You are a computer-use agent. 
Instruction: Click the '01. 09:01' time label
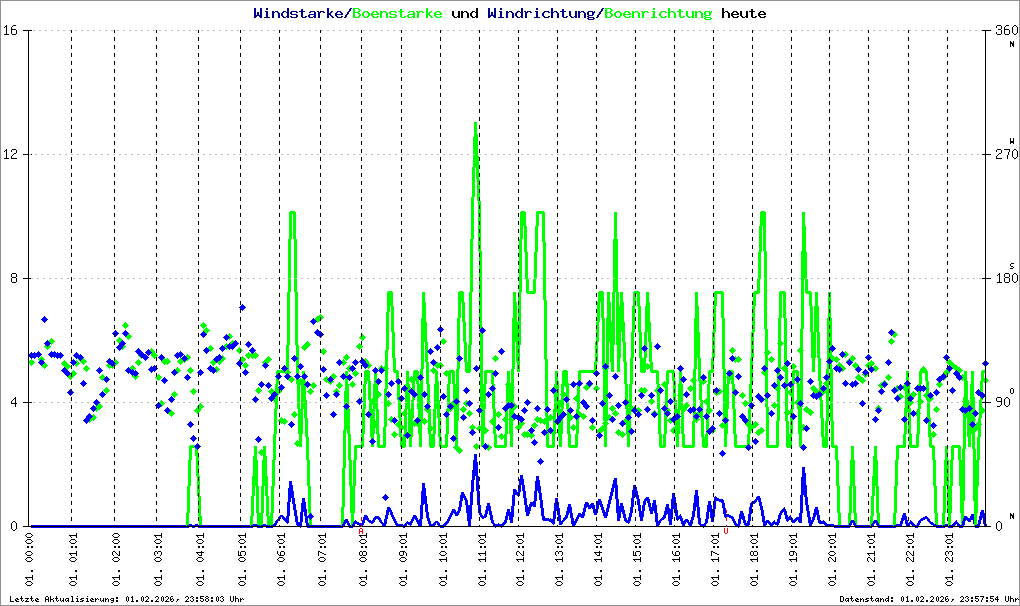[403, 560]
